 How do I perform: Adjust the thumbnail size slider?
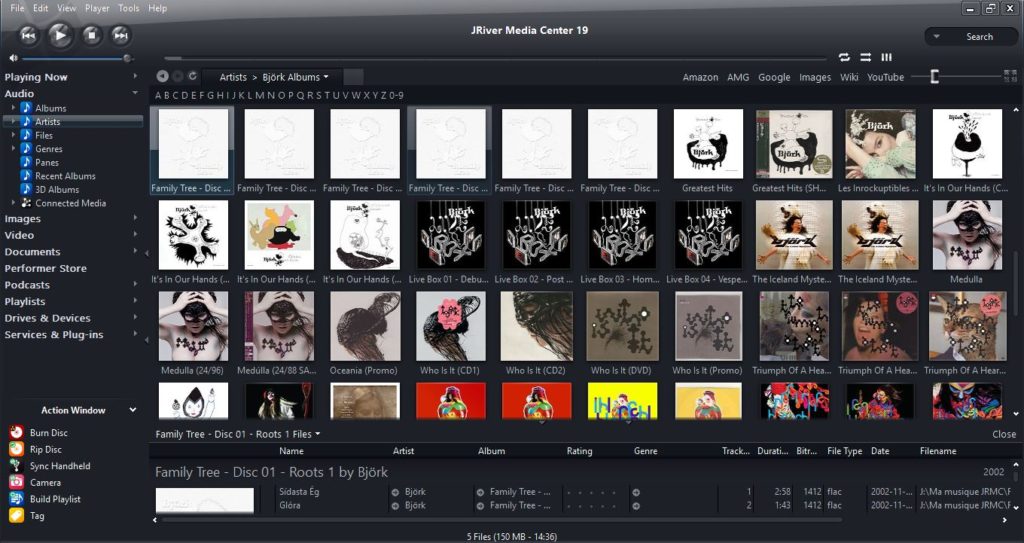click(x=956, y=76)
